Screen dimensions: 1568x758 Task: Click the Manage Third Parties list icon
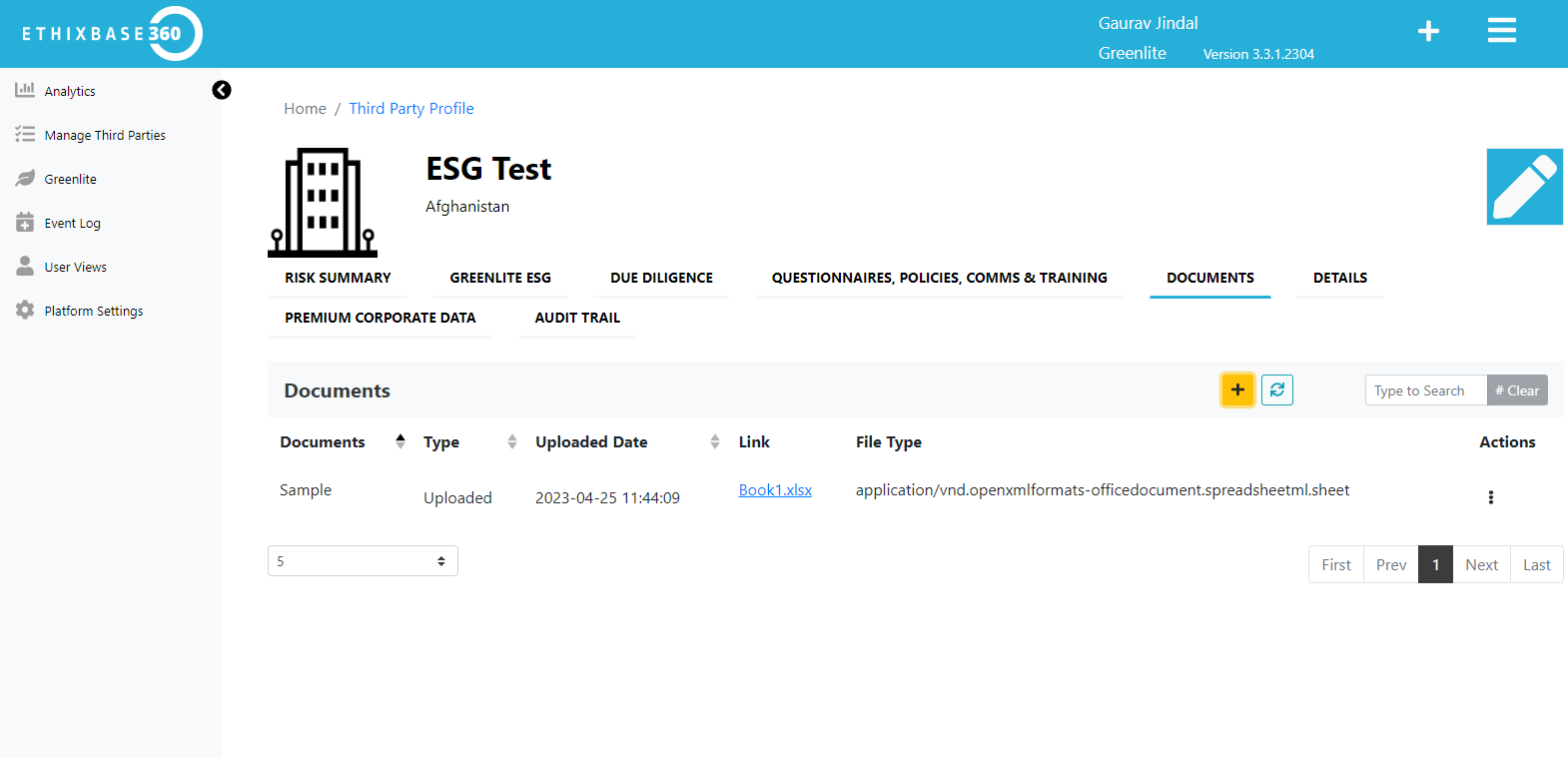[x=25, y=134]
